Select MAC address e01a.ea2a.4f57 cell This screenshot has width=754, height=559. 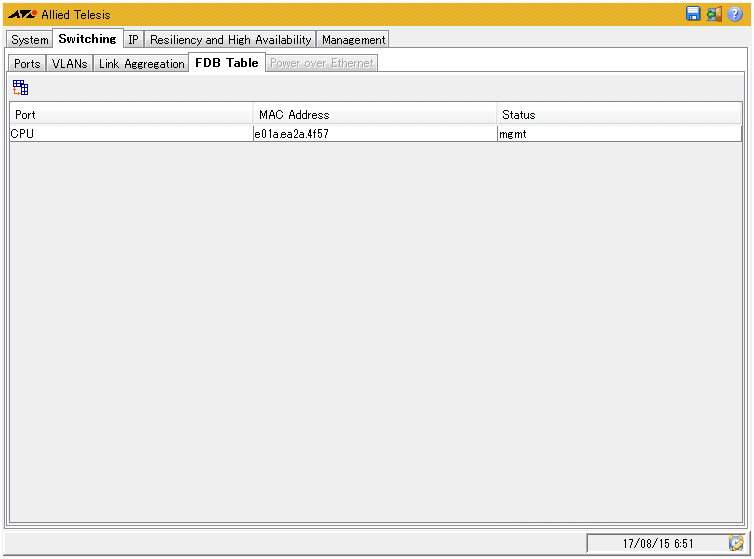[375, 134]
